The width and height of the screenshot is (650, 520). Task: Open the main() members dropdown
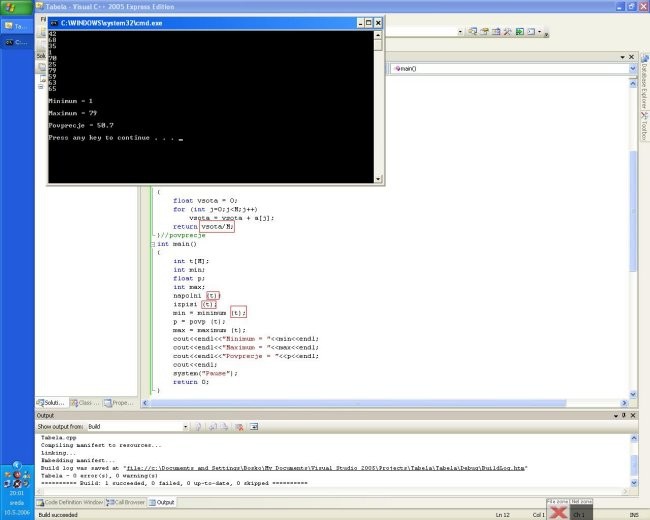click(x=633, y=68)
